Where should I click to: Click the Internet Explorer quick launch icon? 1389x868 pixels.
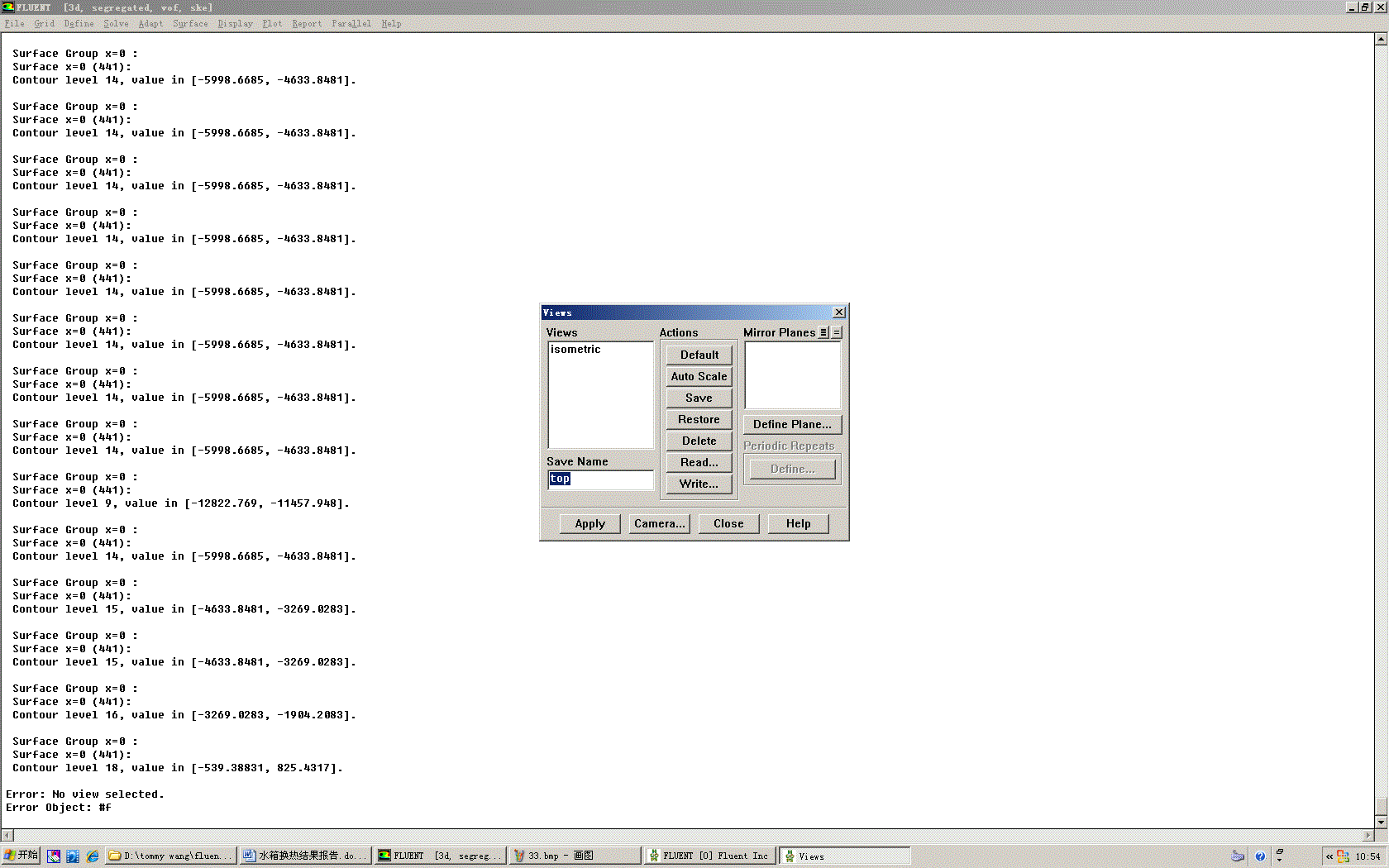tap(93, 856)
